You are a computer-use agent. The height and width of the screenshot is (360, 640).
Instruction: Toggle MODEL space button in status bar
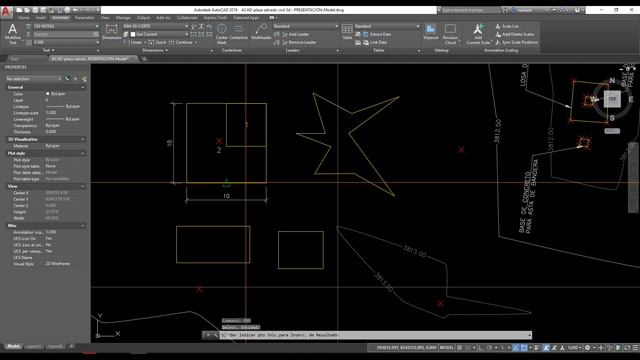click(x=447, y=348)
